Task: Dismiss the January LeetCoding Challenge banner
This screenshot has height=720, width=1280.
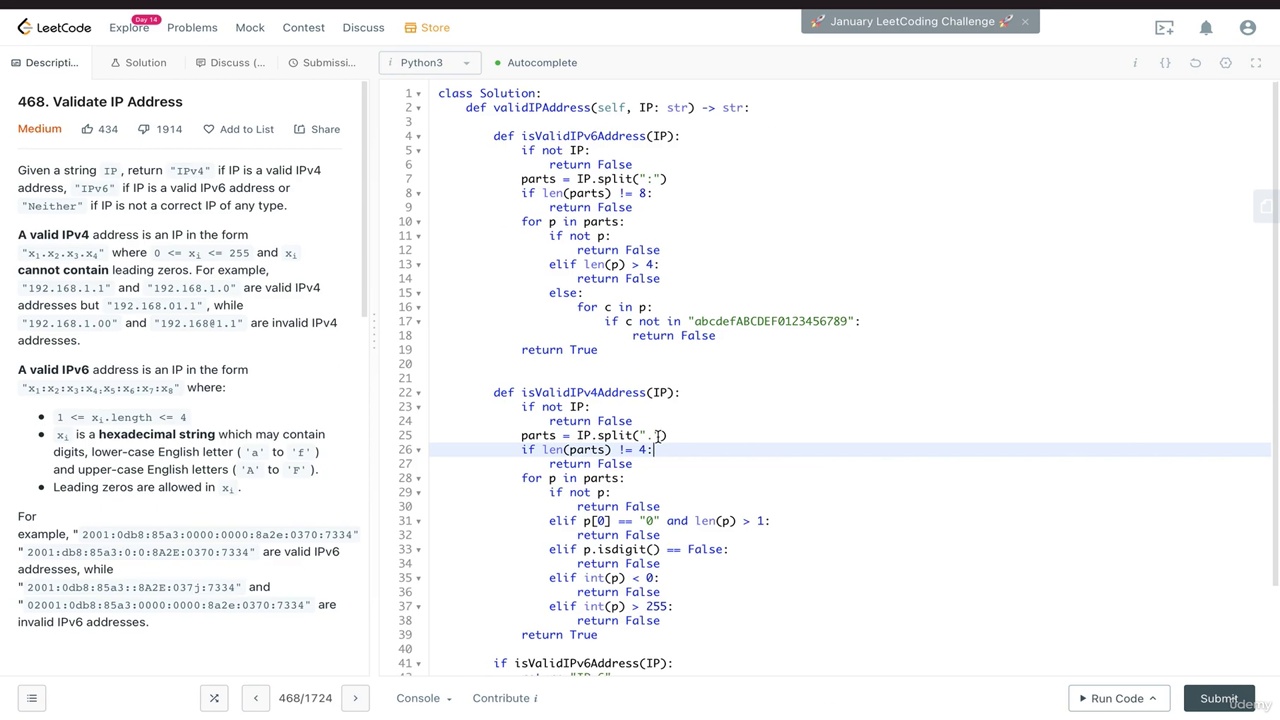Action: click(x=1025, y=21)
